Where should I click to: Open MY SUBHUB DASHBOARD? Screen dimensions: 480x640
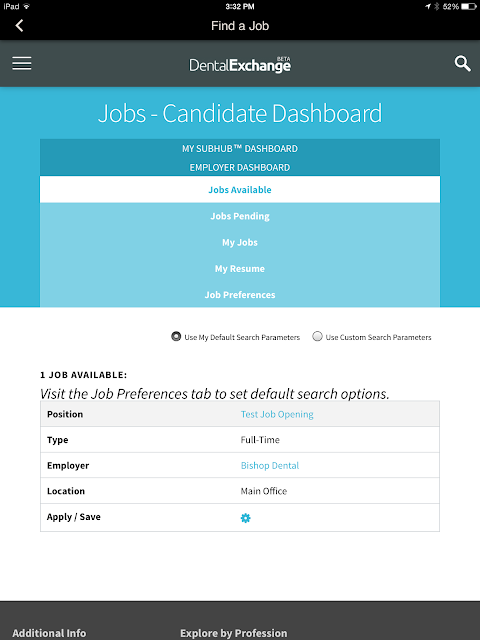point(240,149)
